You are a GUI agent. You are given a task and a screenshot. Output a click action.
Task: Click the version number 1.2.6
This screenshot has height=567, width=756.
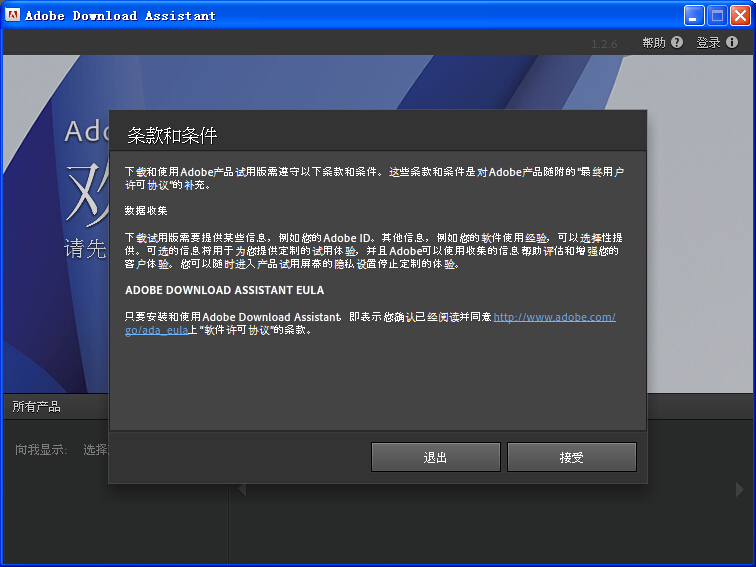(604, 44)
